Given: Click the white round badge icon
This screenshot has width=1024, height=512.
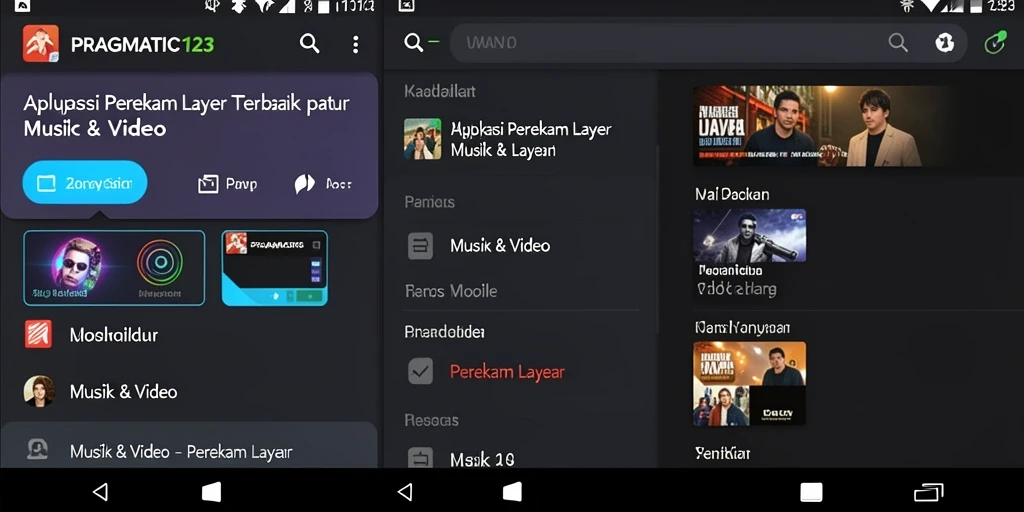Looking at the screenshot, I should 944,43.
